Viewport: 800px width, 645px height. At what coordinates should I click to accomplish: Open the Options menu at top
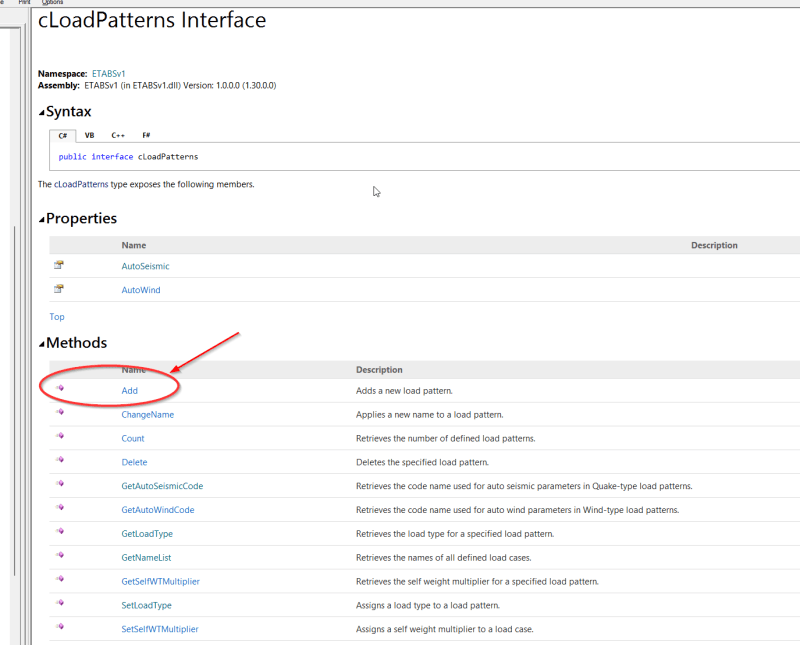point(52,3)
